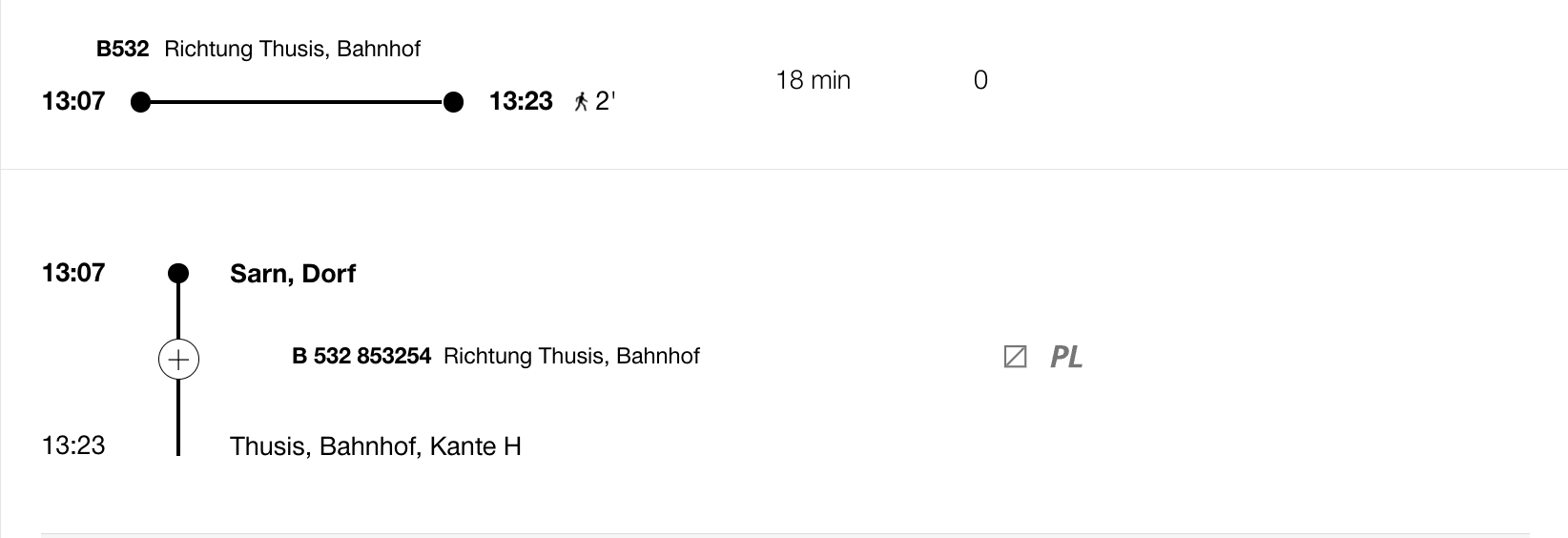The image size is (1568, 538).
Task: Click the Sarn, Dorf stop dot
Action: tap(178, 274)
